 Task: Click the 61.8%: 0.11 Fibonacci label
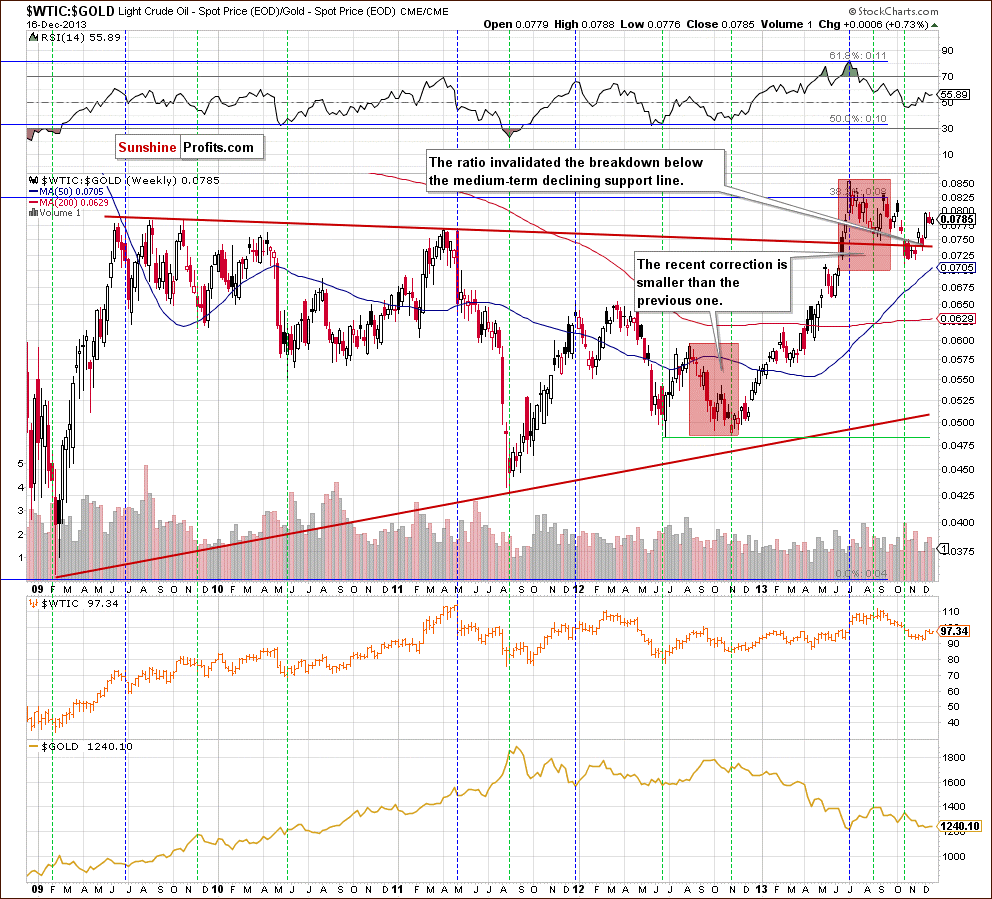[x=858, y=56]
